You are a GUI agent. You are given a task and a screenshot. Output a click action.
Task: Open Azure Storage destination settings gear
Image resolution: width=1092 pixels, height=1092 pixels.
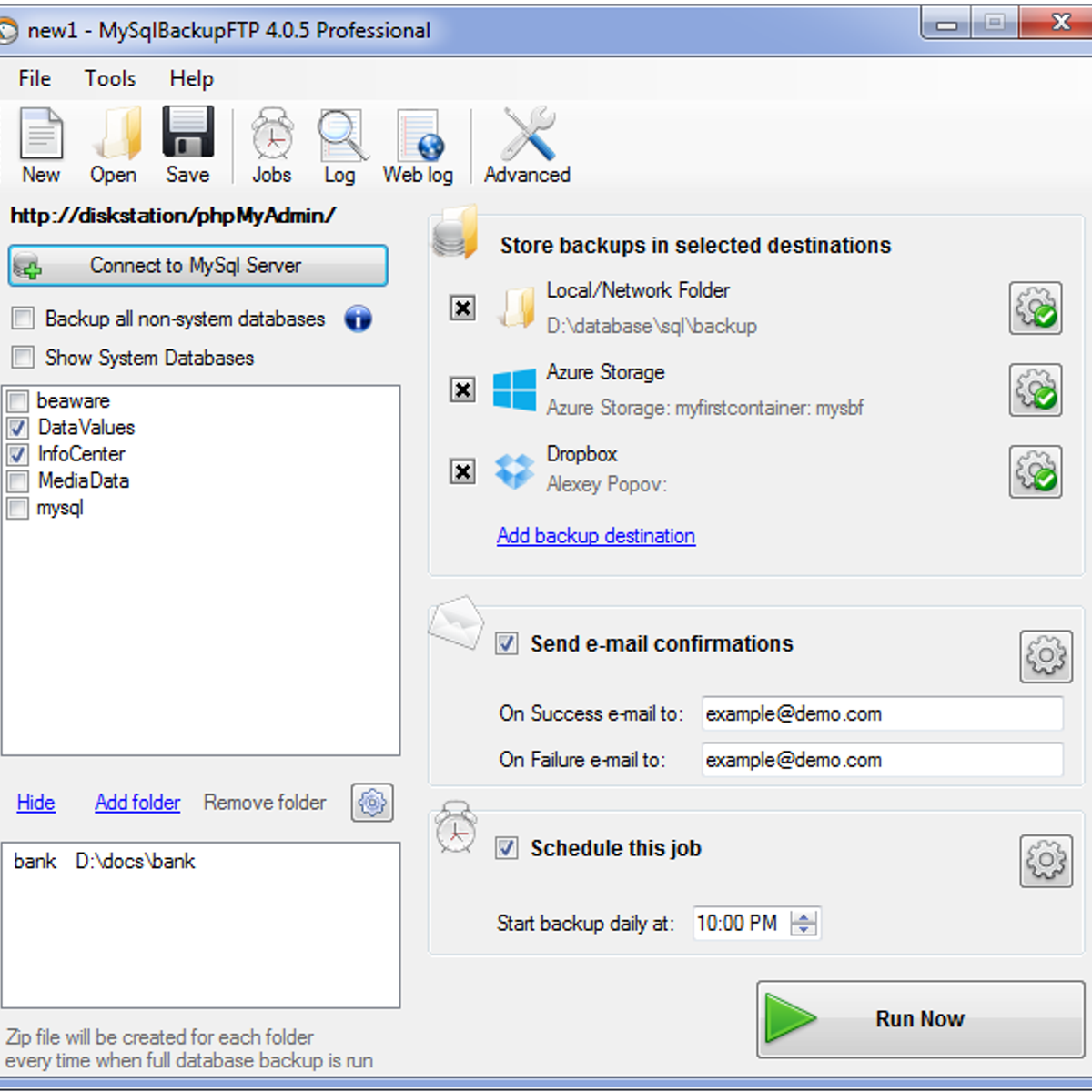[x=1036, y=390]
